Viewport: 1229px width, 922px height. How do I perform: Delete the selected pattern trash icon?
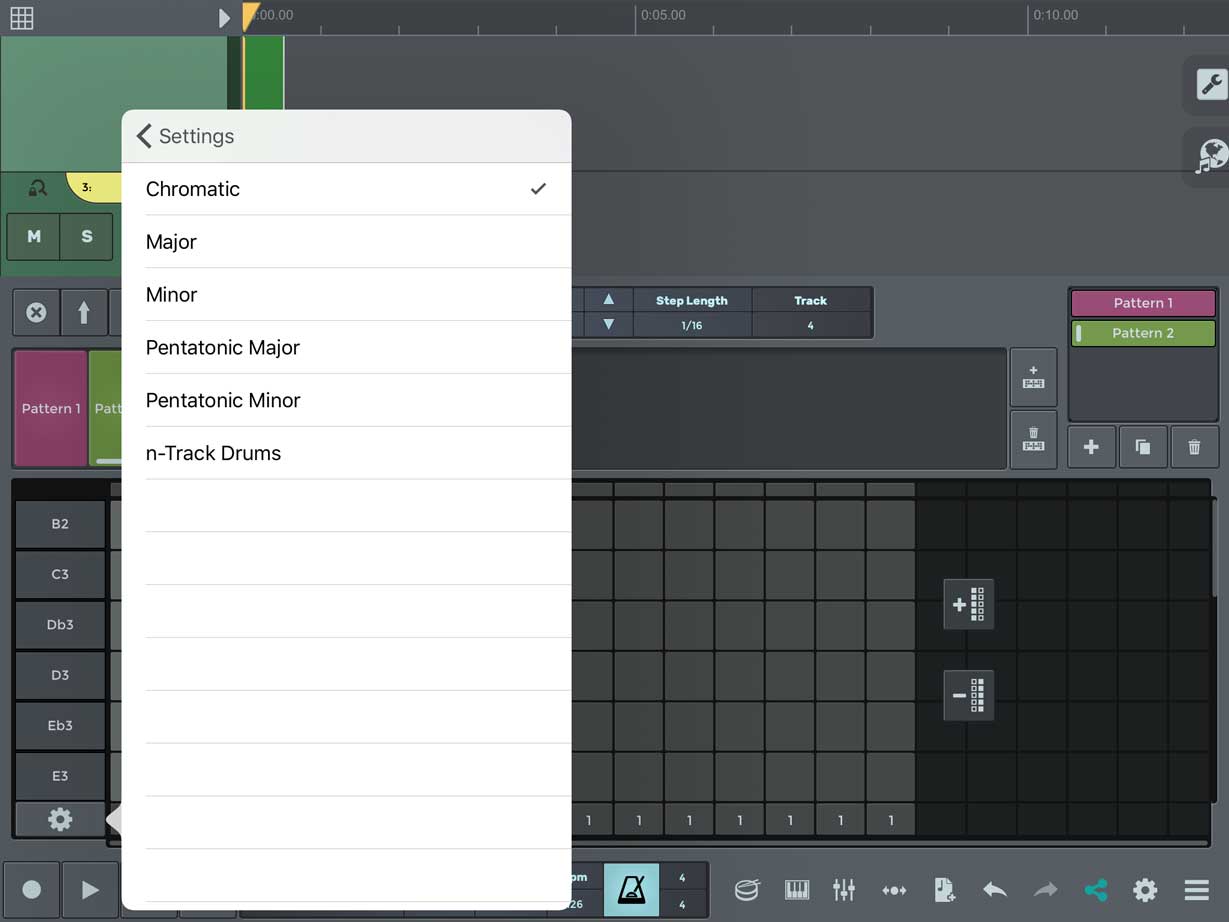pyautogui.click(x=1194, y=447)
